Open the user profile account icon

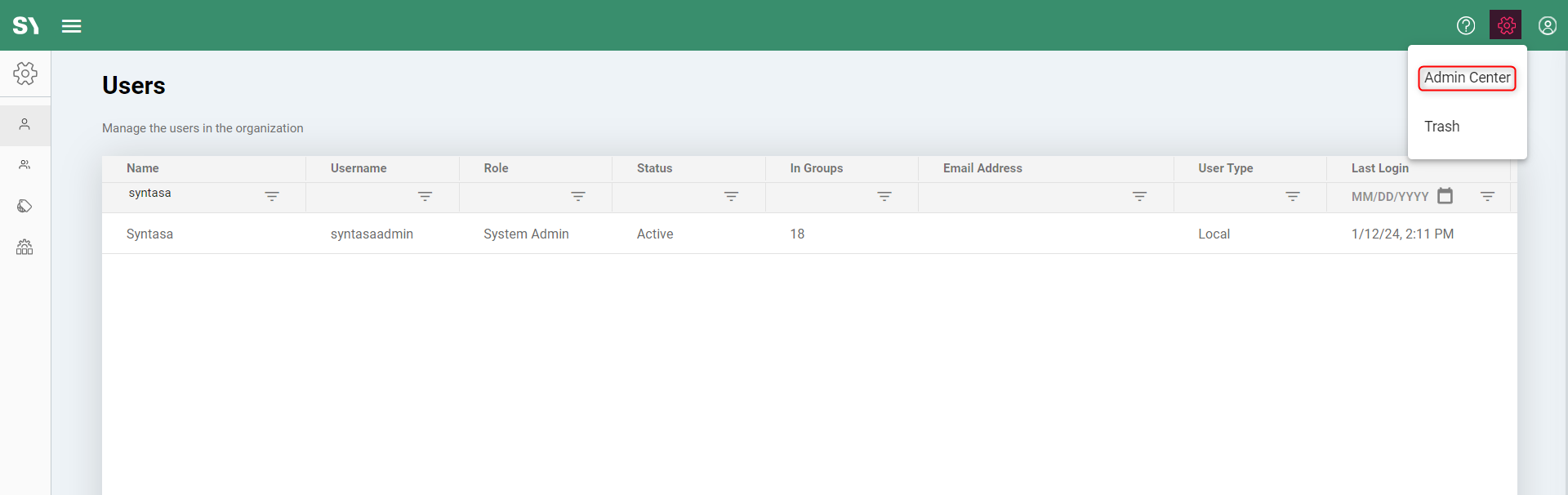pyautogui.click(x=1547, y=25)
